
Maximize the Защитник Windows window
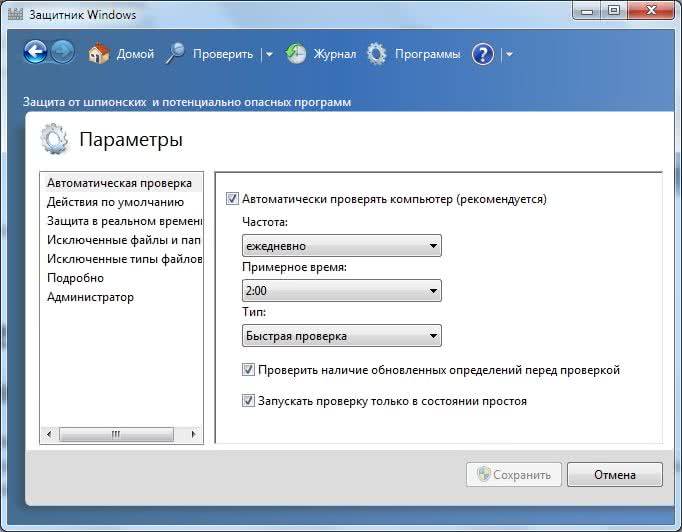614,10
